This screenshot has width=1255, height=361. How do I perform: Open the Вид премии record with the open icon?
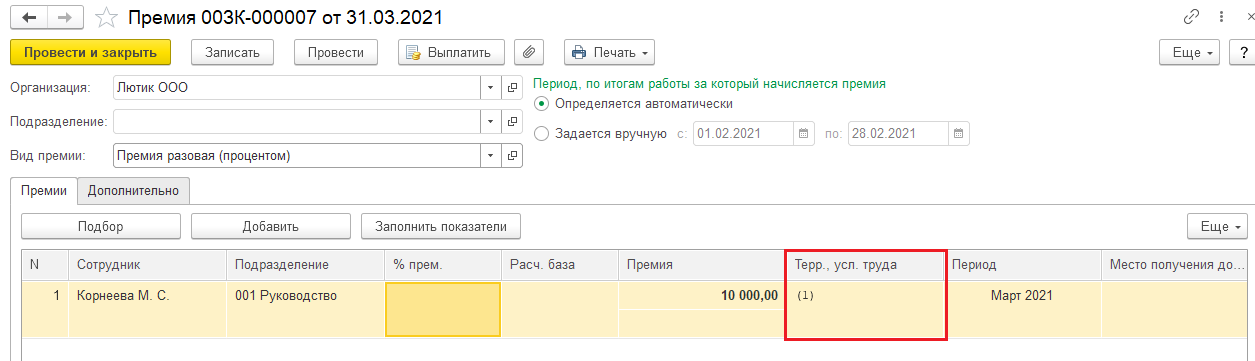(513, 156)
